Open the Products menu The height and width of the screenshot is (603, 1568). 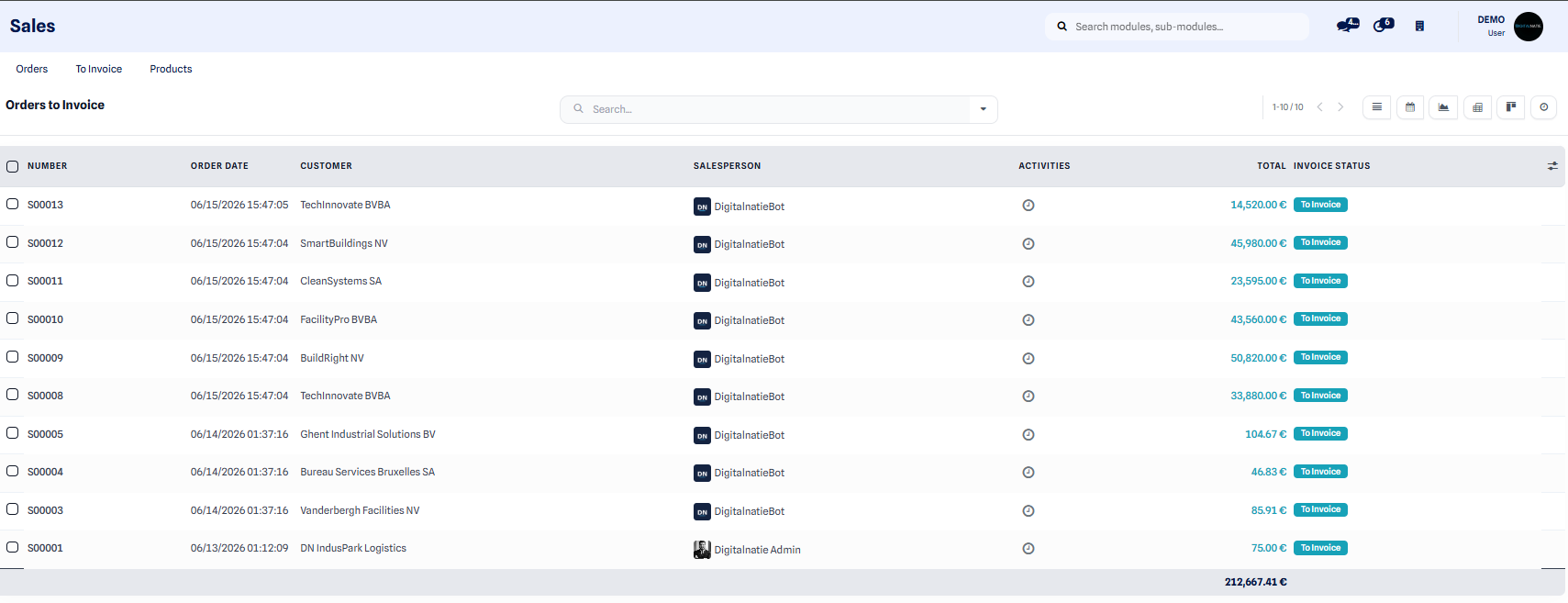tap(171, 69)
